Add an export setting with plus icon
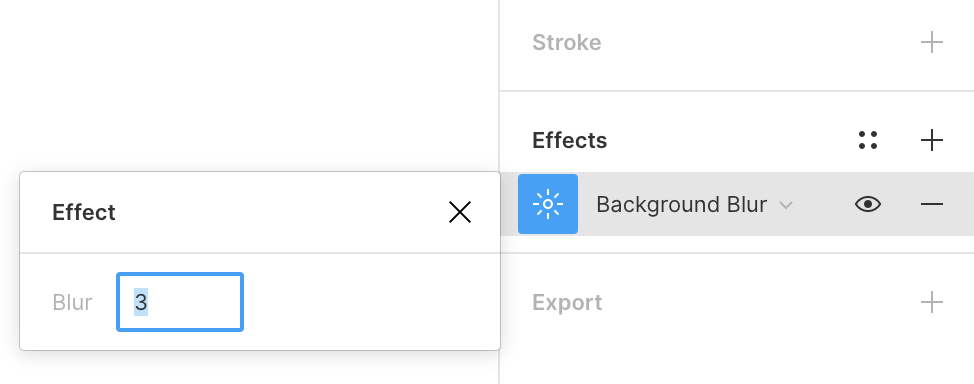 (x=931, y=303)
